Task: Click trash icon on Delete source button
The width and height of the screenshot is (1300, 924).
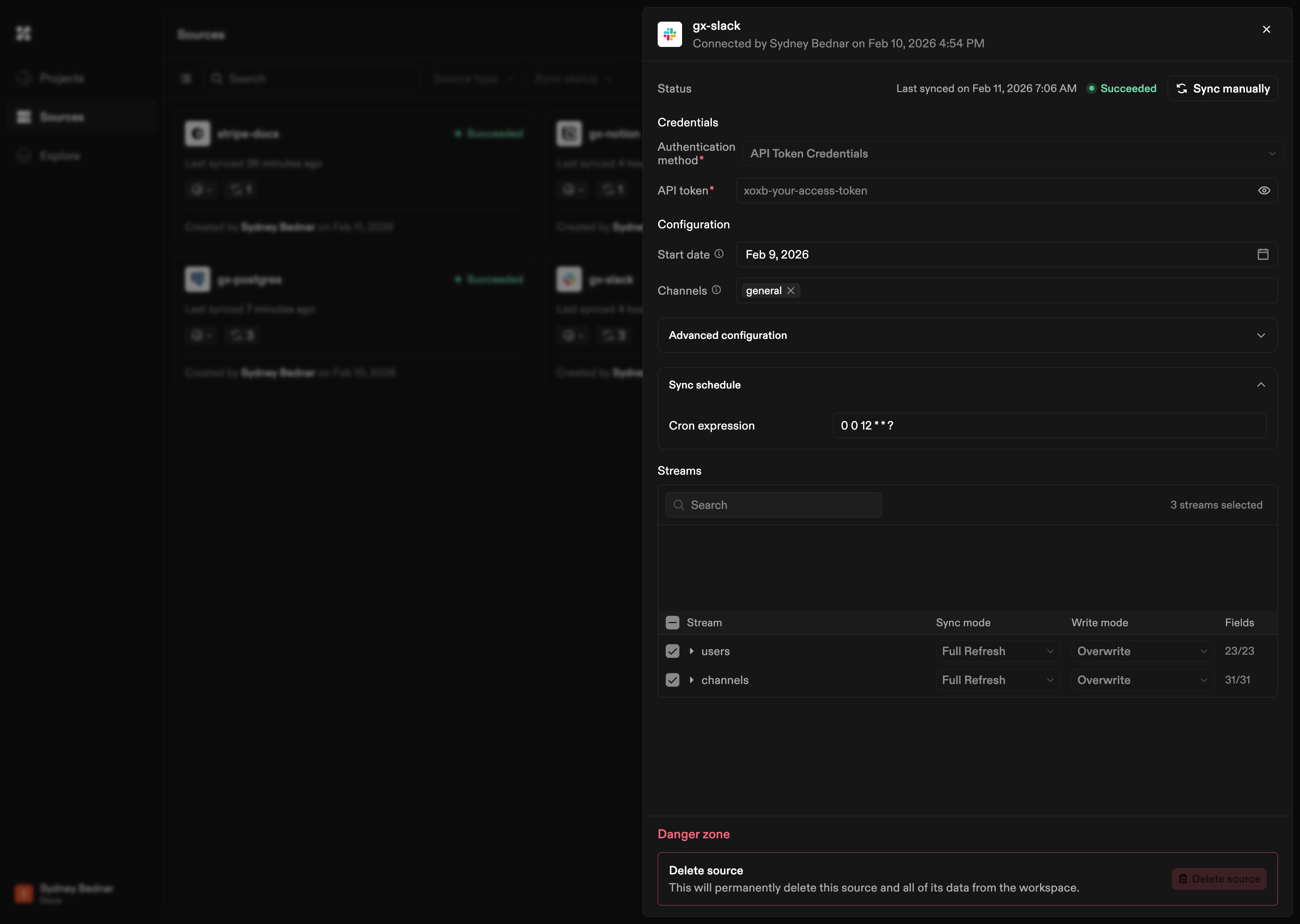Action: 1183,878
